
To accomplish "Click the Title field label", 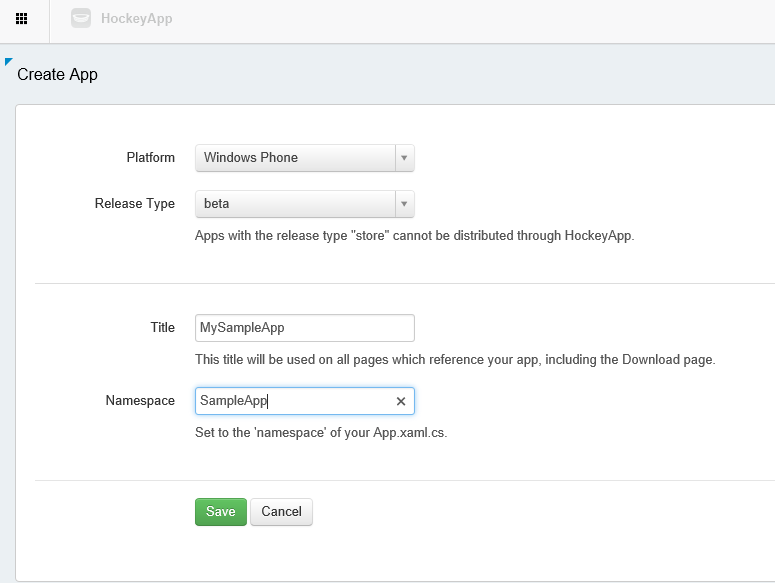I will [161, 327].
